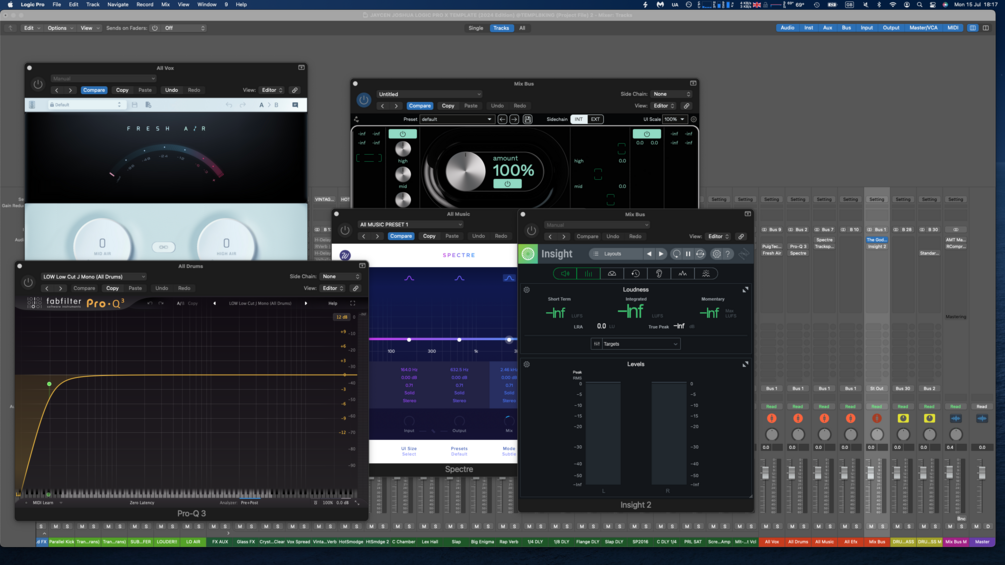Toggle amount power button below 100%
This screenshot has height=565, width=1005.
[507, 184]
